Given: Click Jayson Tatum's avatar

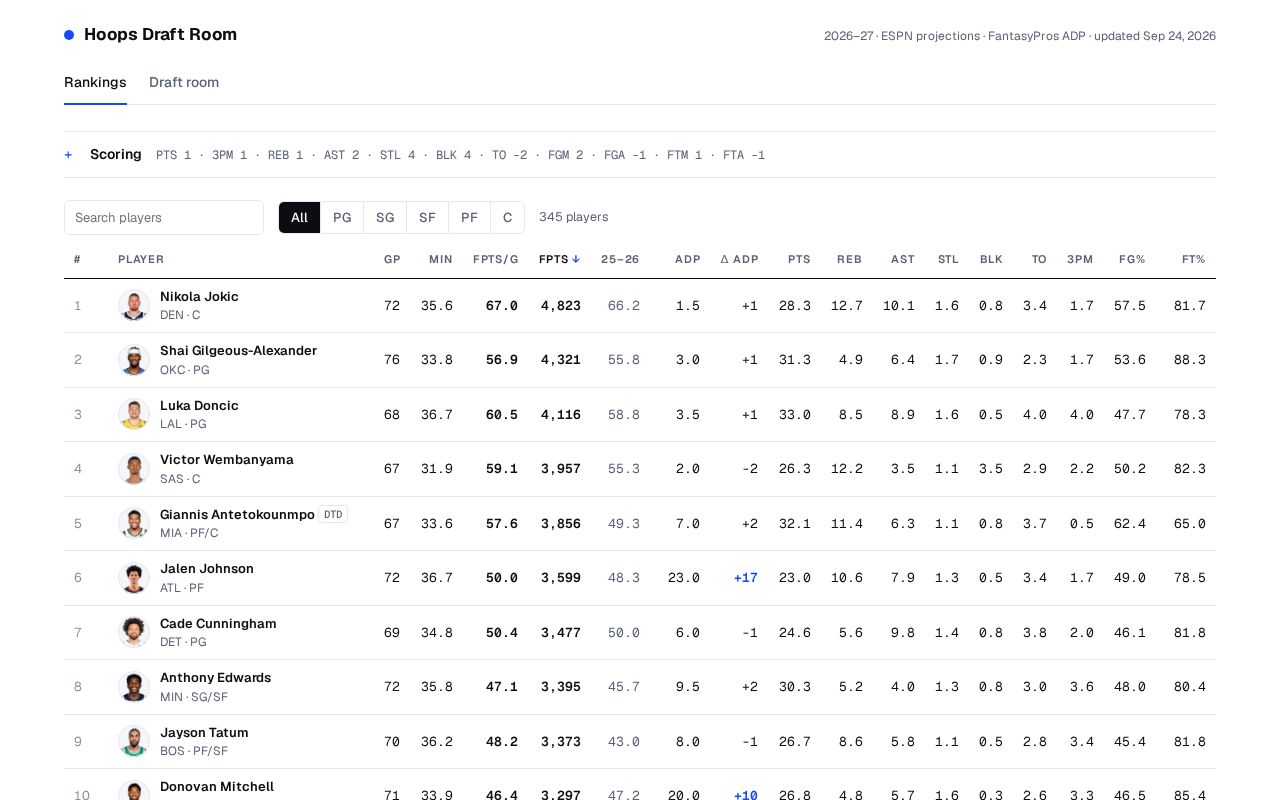Looking at the screenshot, I should point(134,741).
